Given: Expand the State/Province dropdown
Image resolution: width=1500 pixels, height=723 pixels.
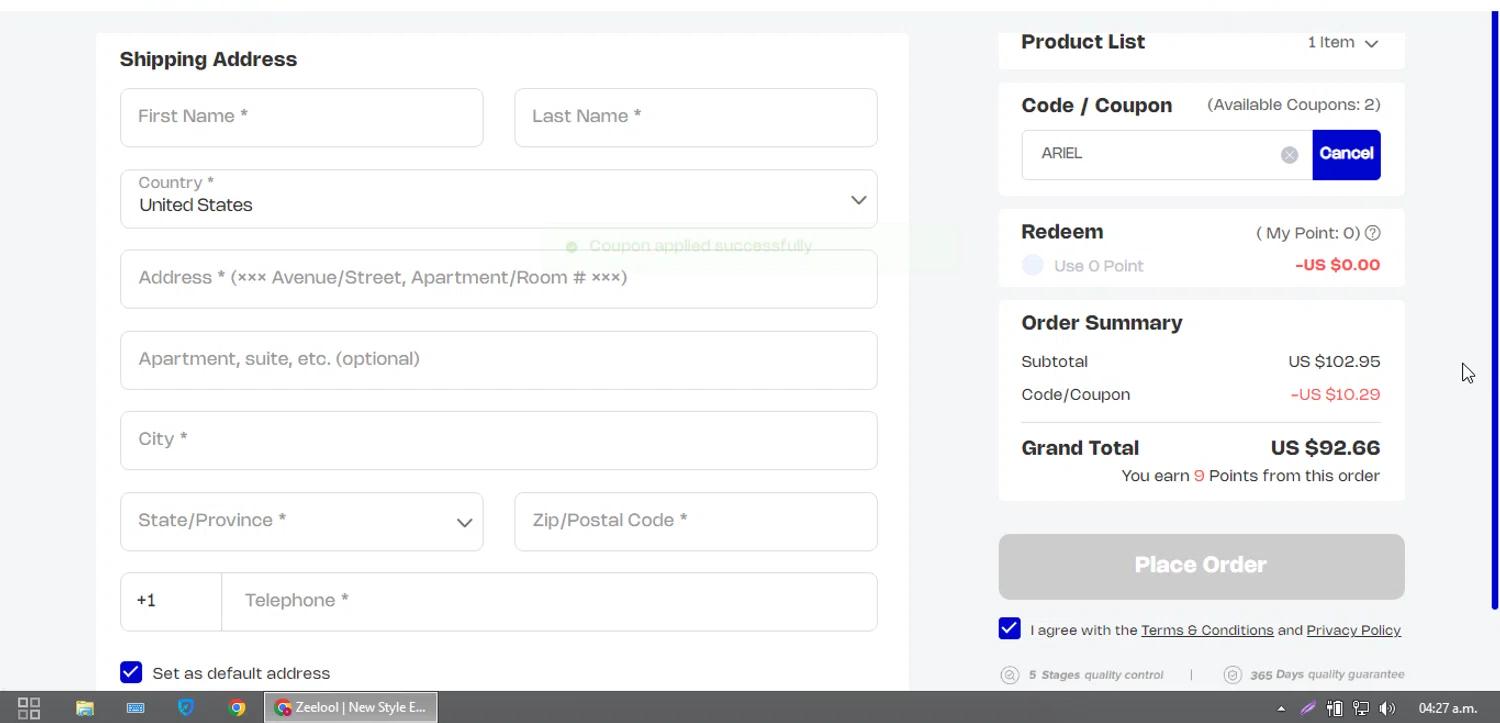Looking at the screenshot, I should pos(301,521).
